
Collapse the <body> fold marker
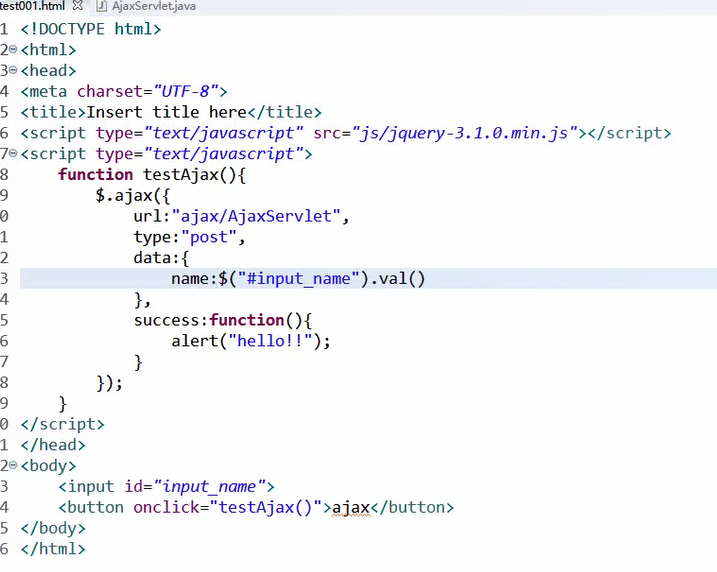(13, 465)
